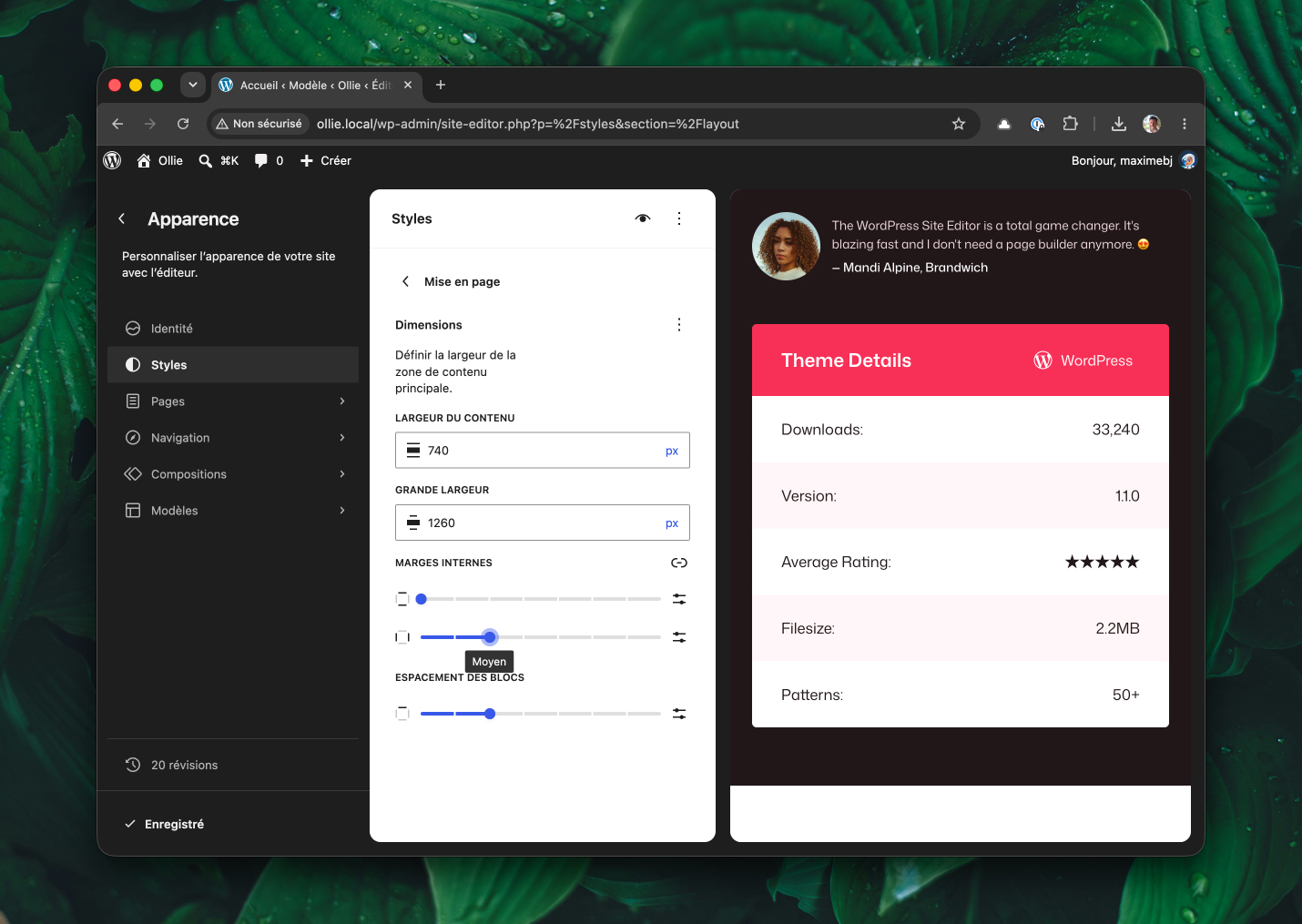Open Navigation in the sidebar
The width and height of the screenshot is (1302, 924).
pyautogui.click(x=233, y=437)
